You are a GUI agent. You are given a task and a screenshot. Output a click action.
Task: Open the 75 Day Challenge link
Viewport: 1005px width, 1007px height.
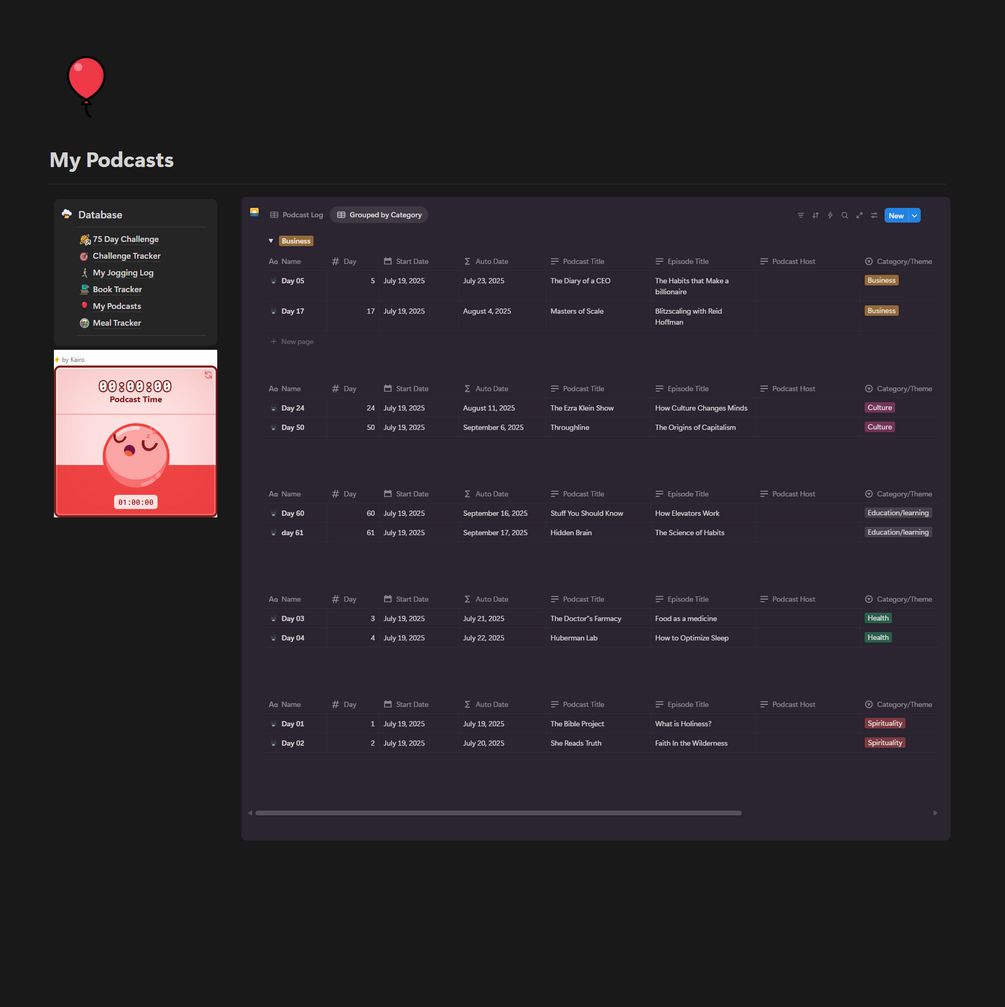[126, 240]
